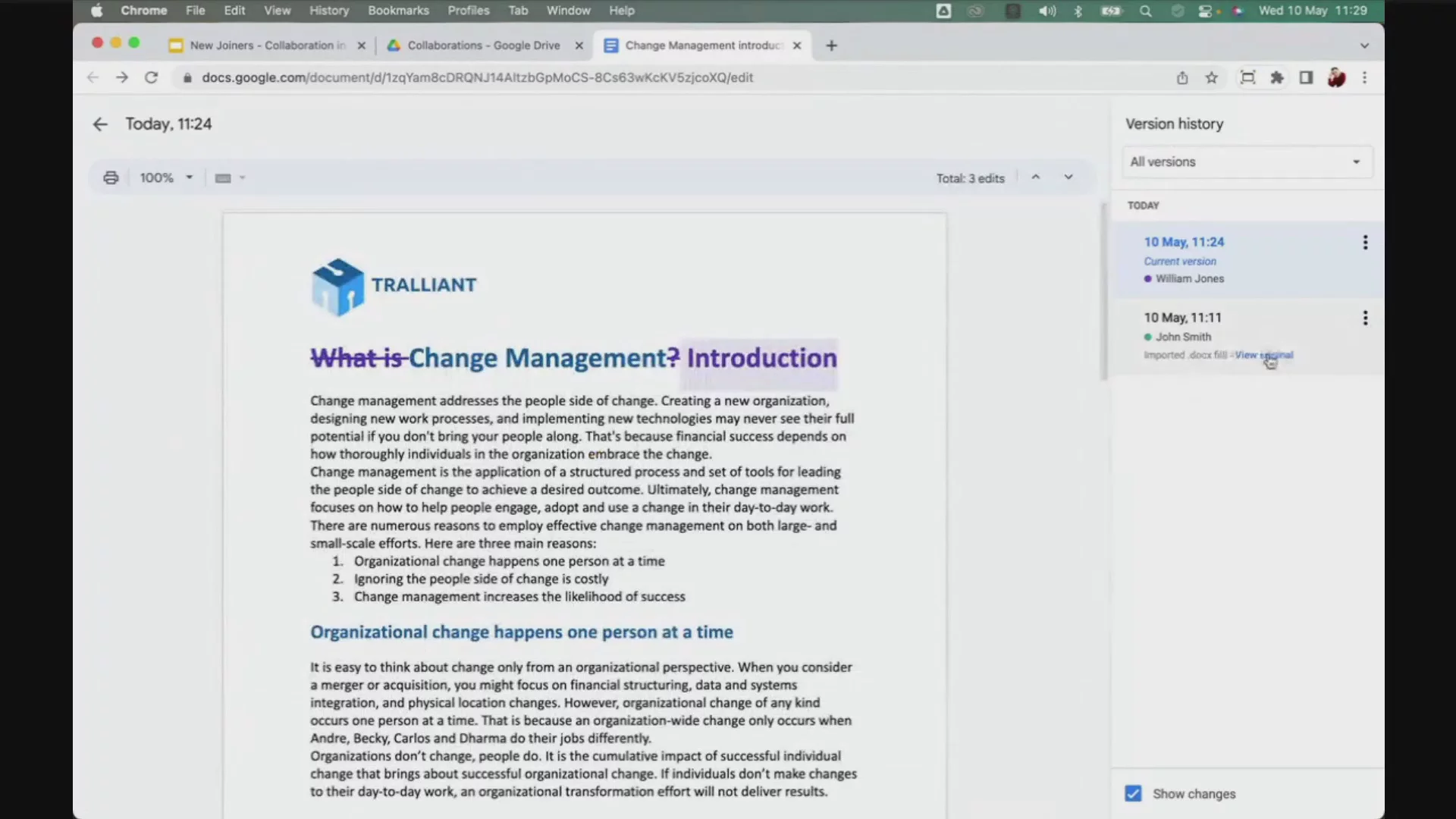1456x819 pixels.
Task: Close the New Joiners browser tab
Action: coord(362,45)
